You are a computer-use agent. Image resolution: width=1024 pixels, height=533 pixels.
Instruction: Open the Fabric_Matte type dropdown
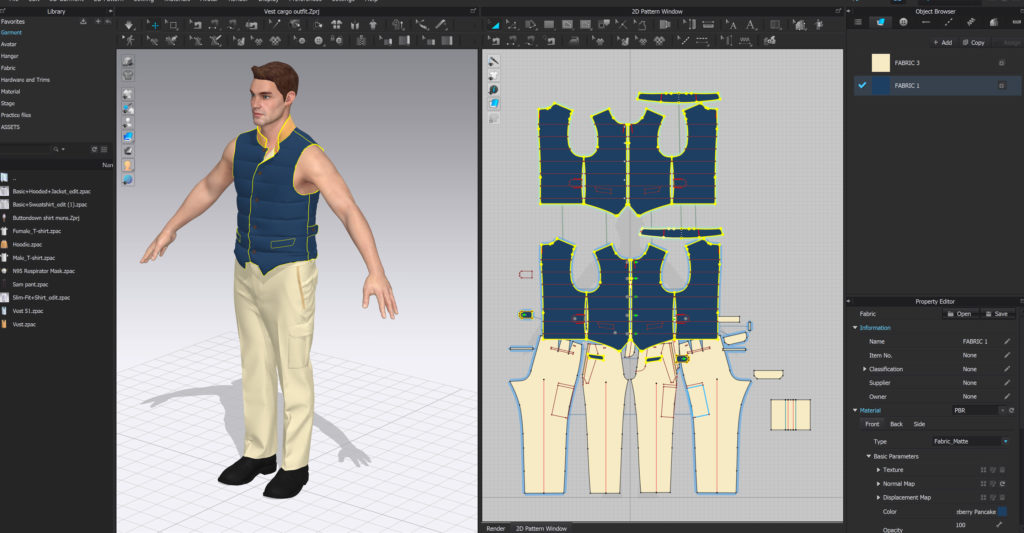pyautogui.click(x=971, y=442)
